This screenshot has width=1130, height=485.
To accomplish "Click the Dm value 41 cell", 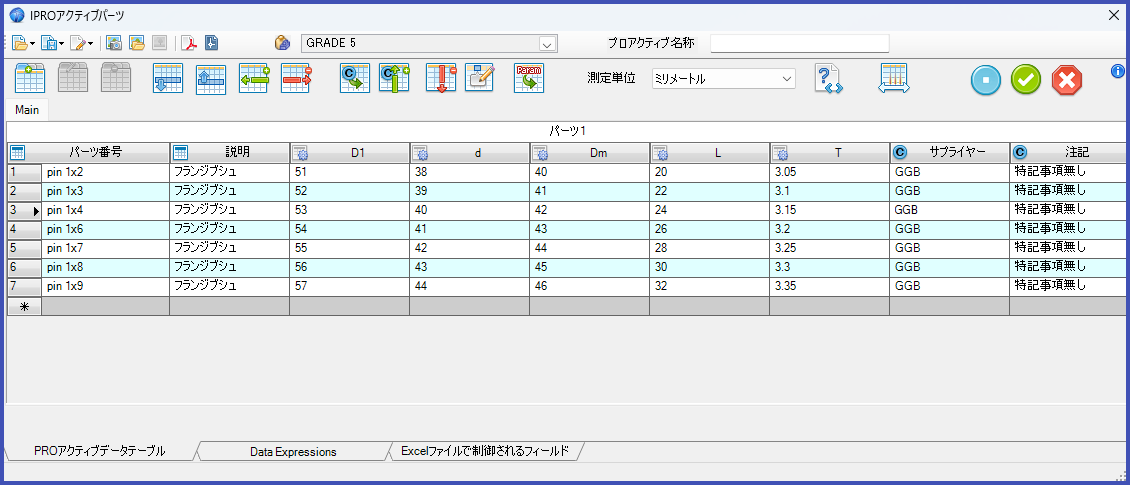I will tap(590, 191).
